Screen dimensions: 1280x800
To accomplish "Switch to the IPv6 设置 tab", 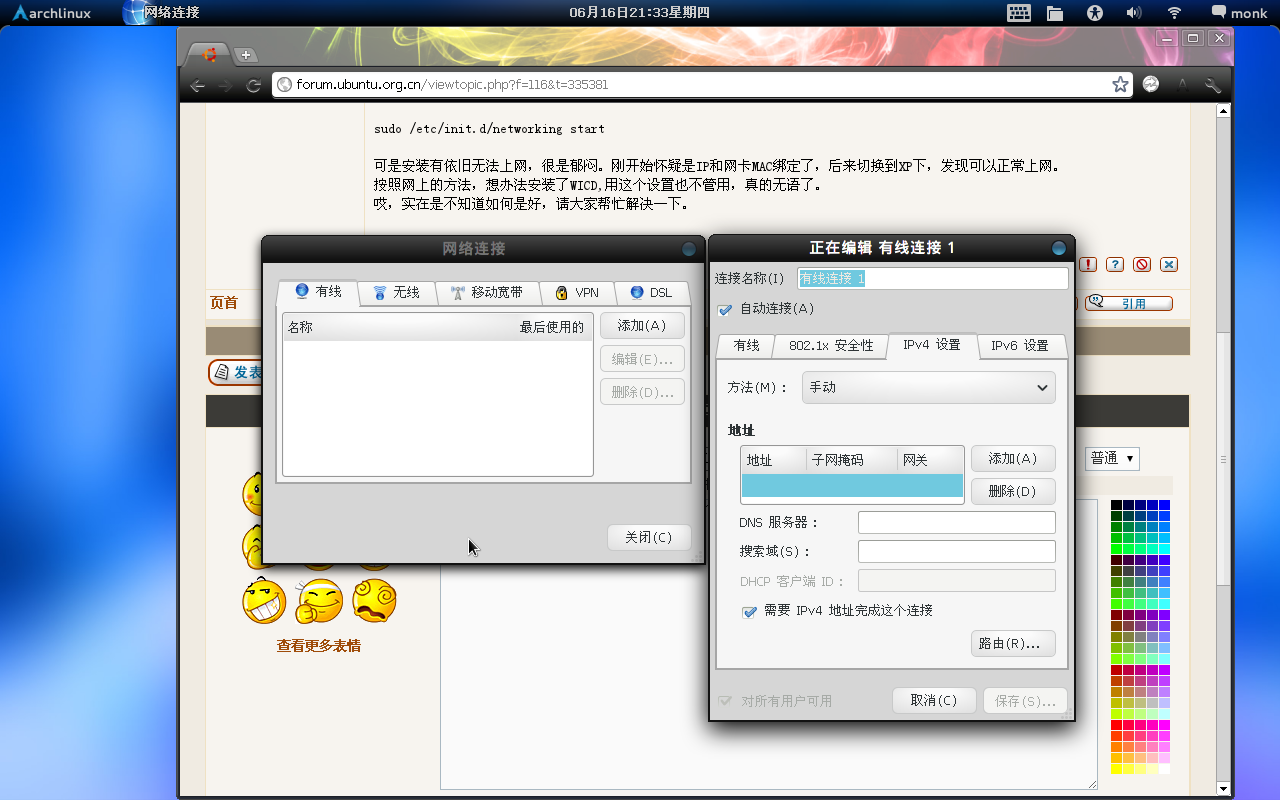I will (1019, 345).
